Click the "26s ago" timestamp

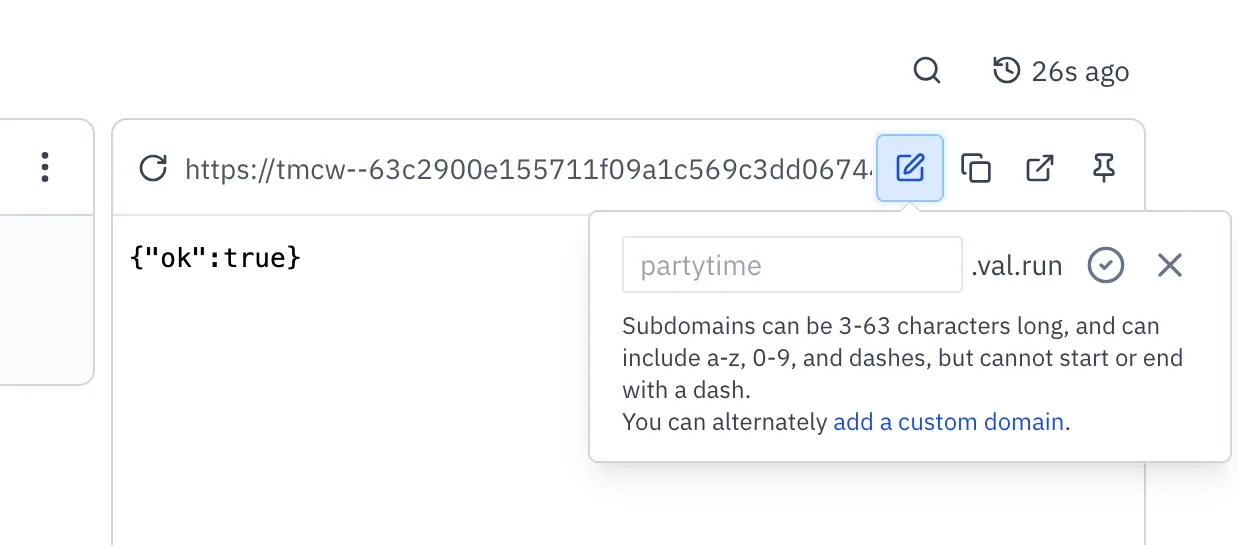pos(1080,72)
